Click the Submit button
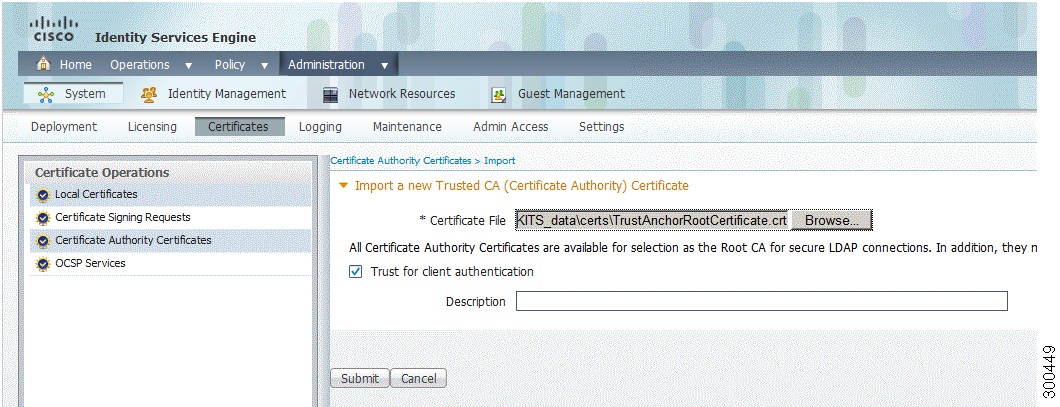Viewport: 1060px width, 407px height. [360, 379]
